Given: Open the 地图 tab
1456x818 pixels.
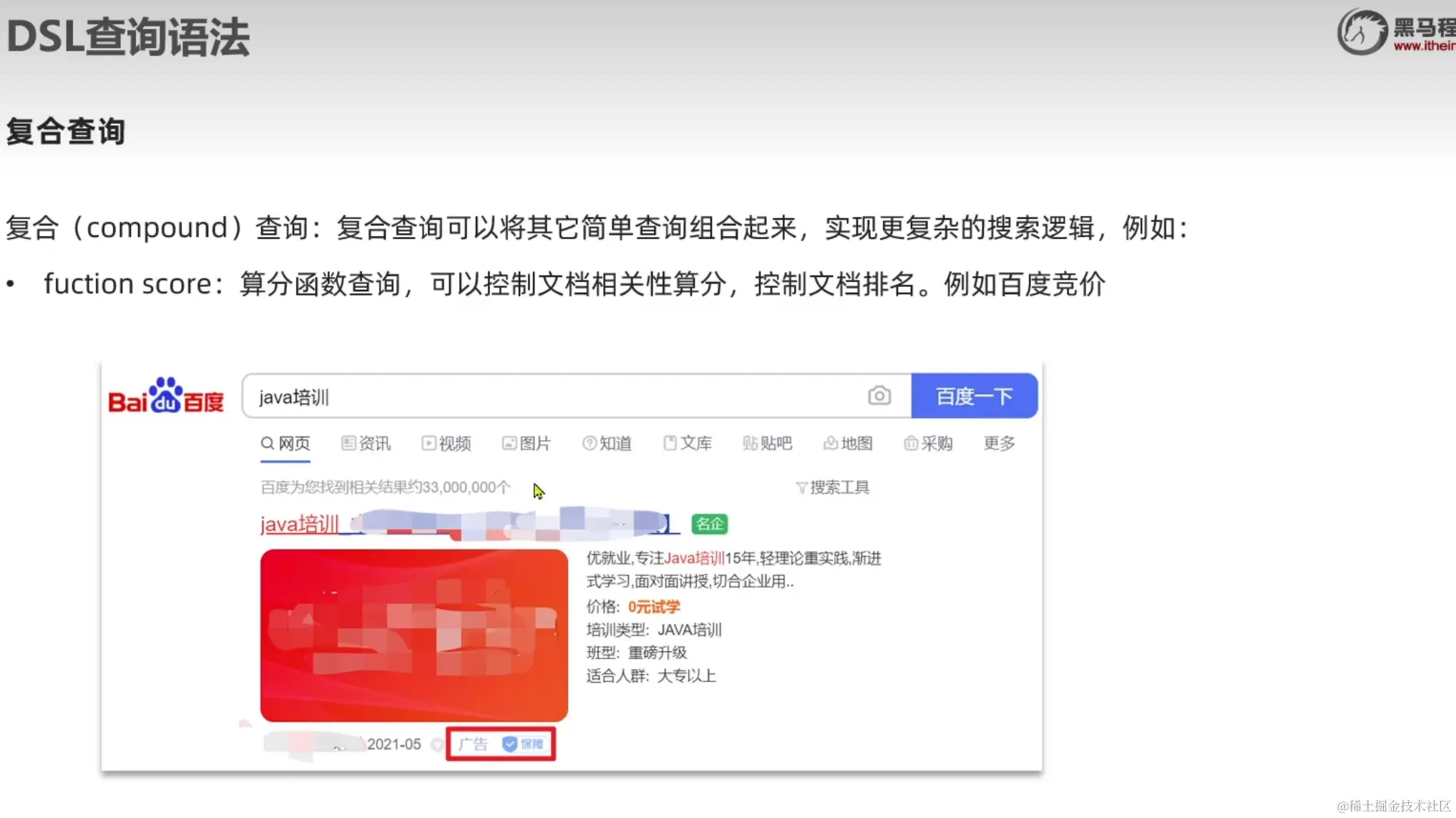Looking at the screenshot, I should (x=848, y=443).
